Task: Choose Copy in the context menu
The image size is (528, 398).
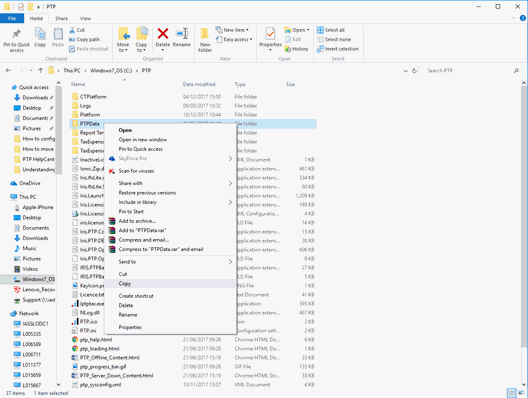Action: [x=169, y=284]
